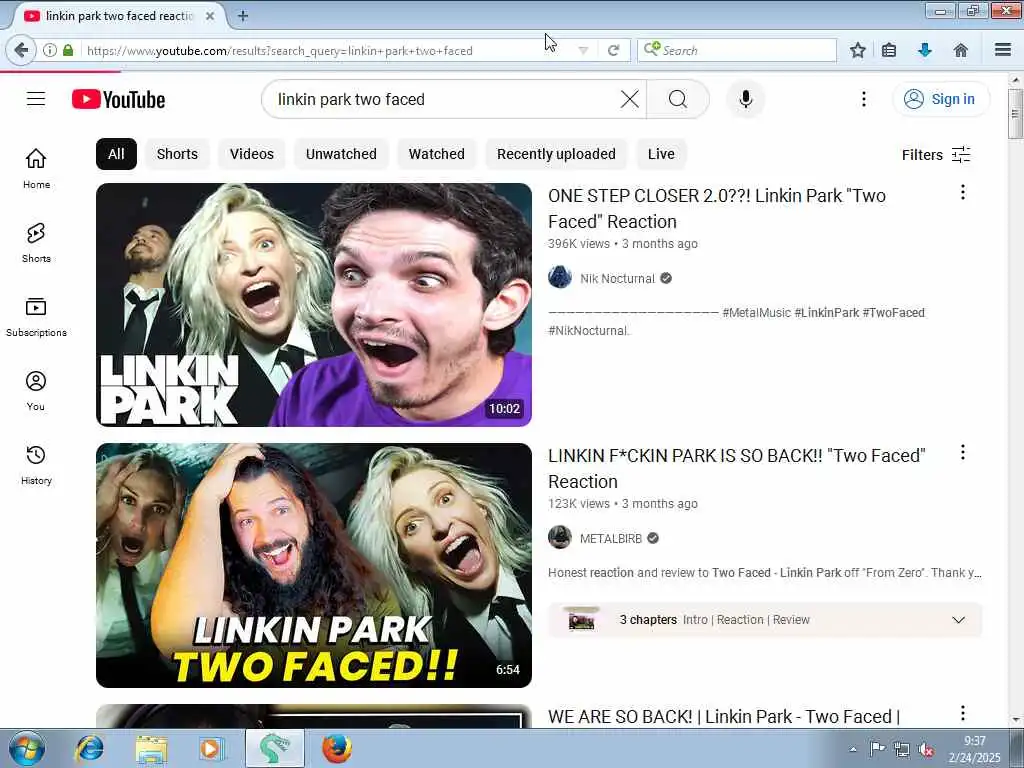1024x768 pixels.
Task: View site information icon in URL bar
Action: tap(49, 50)
